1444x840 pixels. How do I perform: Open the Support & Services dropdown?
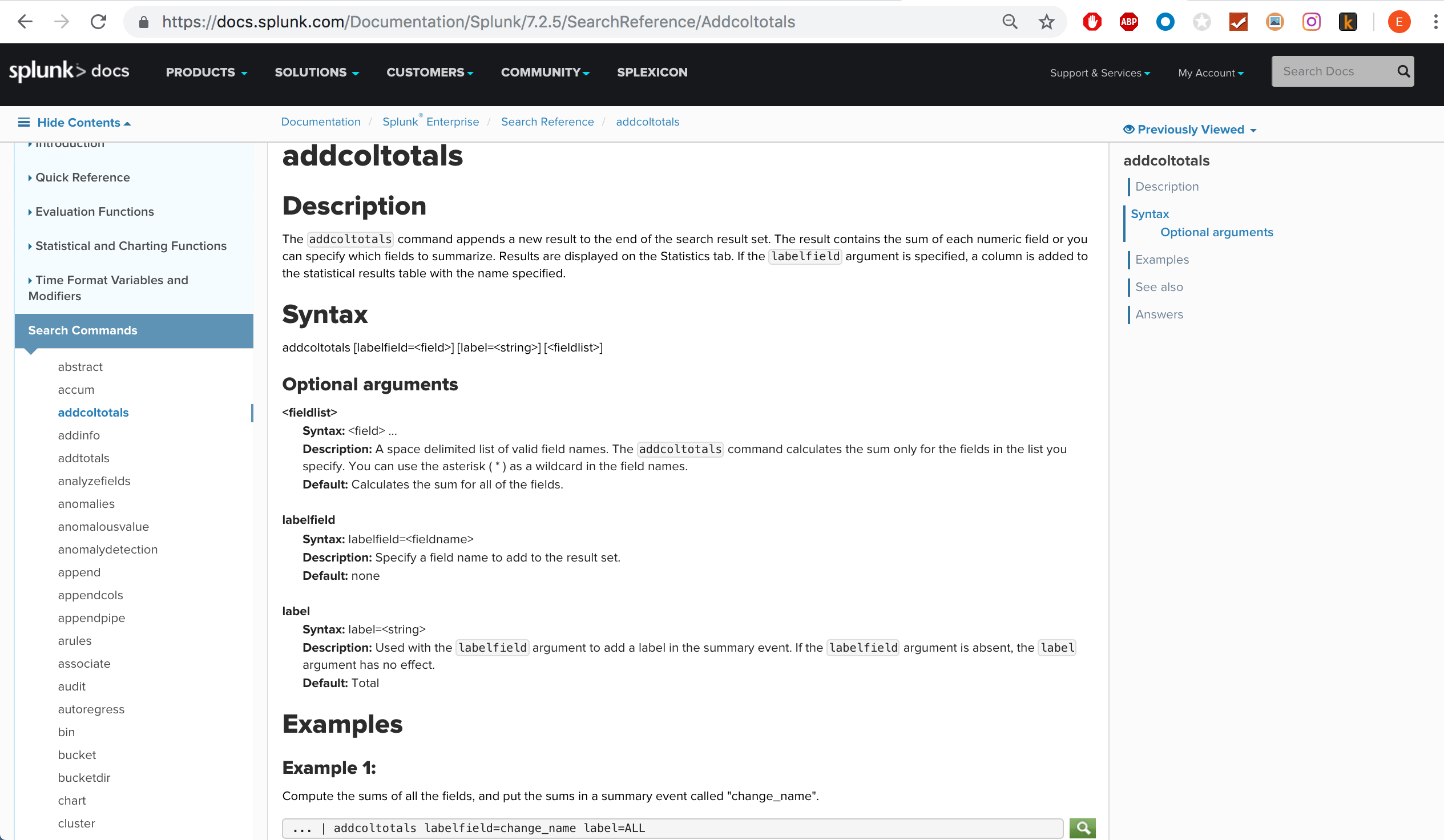pyautogui.click(x=1100, y=73)
